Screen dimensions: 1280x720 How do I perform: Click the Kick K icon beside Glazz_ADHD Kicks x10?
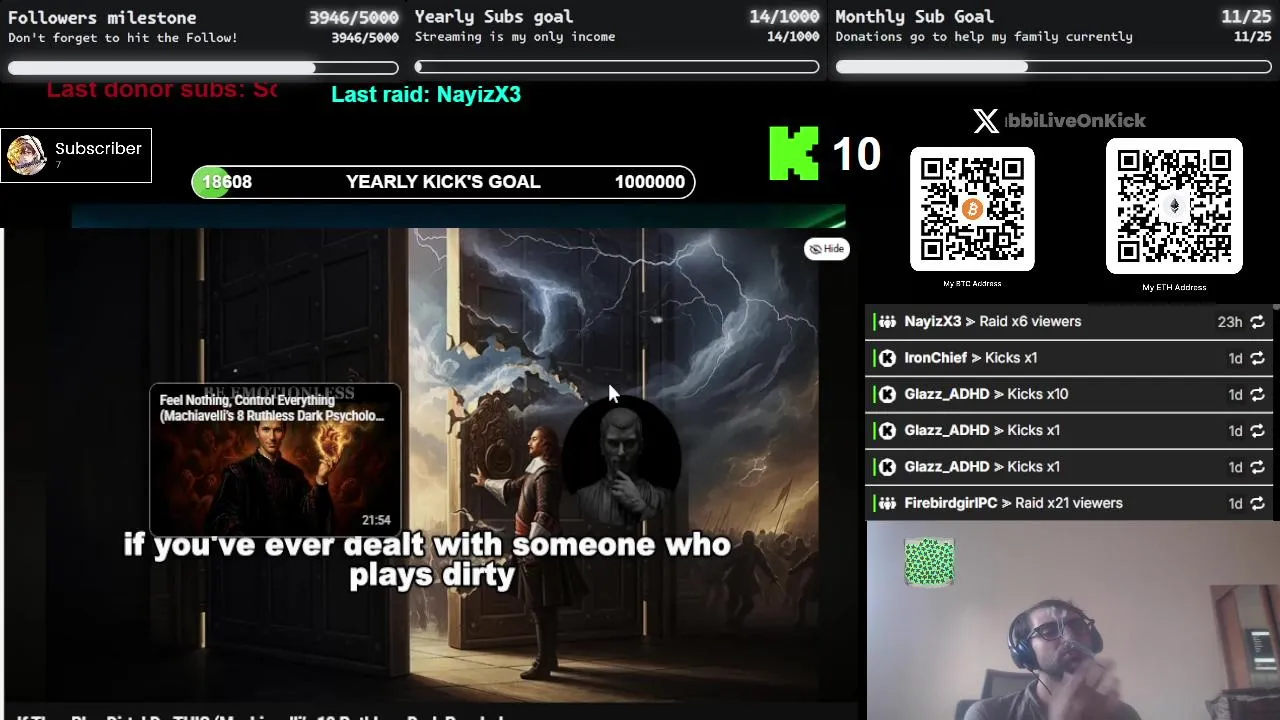pyautogui.click(x=887, y=395)
